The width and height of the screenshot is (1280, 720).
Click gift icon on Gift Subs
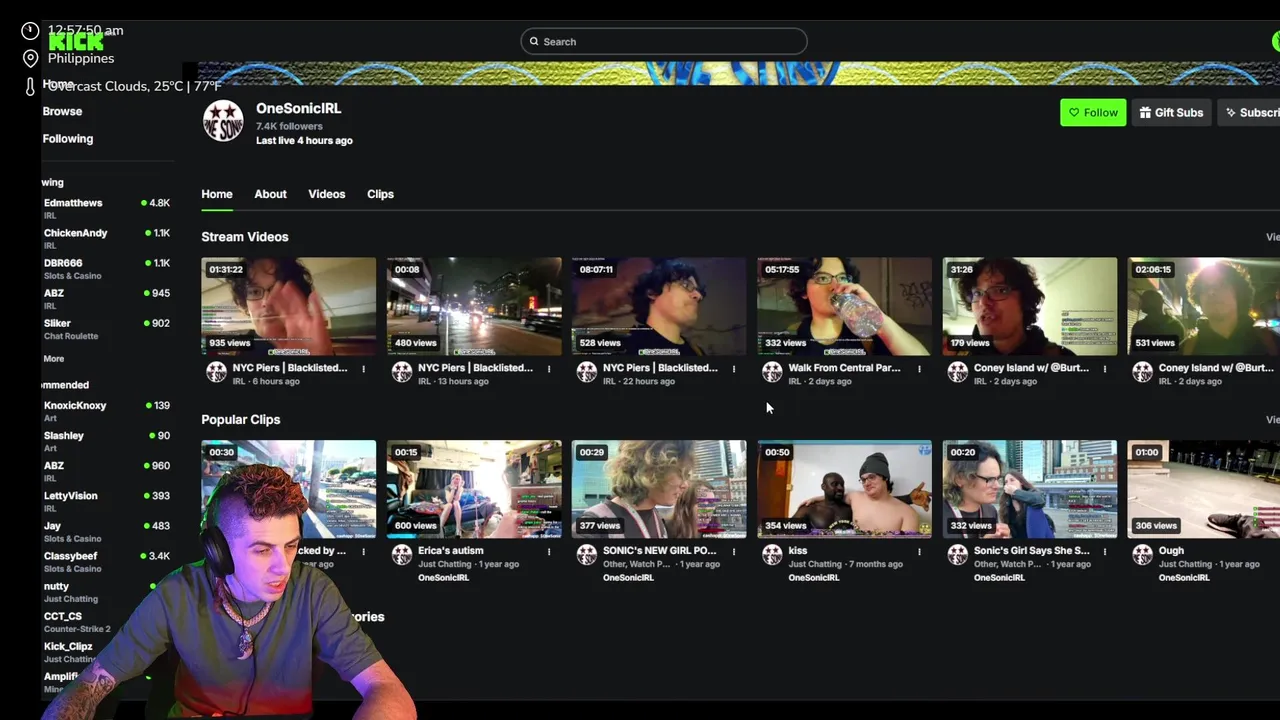pyautogui.click(x=1145, y=113)
